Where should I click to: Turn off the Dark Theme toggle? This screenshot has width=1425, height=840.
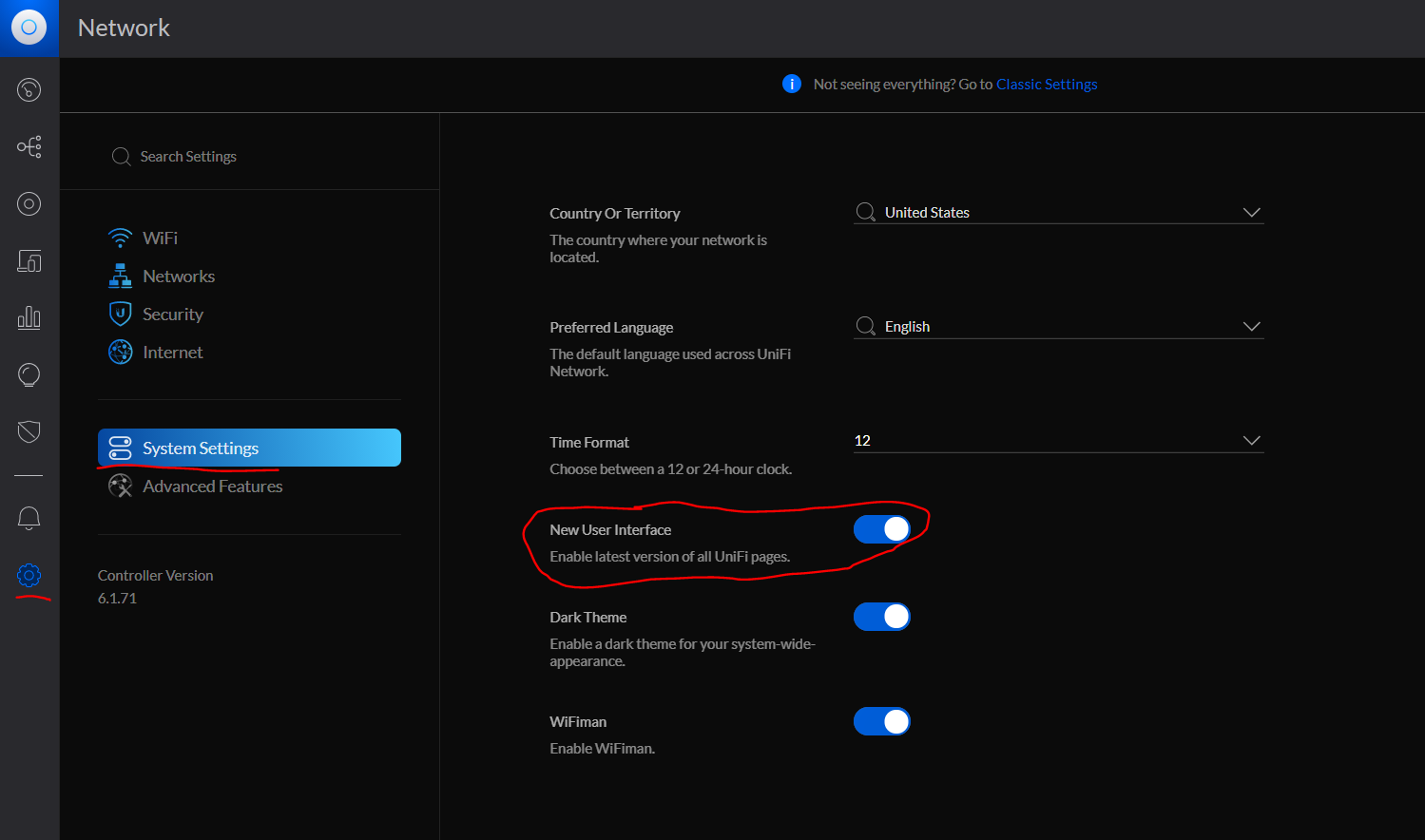pos(881,617)
